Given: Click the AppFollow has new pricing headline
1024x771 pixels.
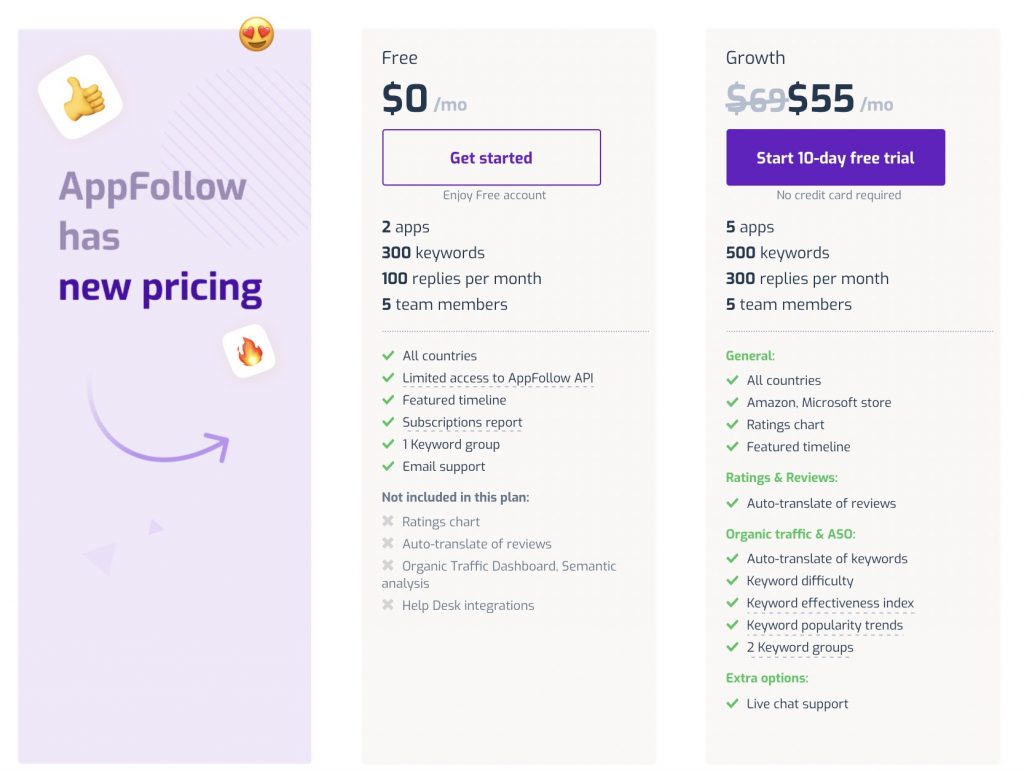Looking at the screenshot, I should (x=160, y=237).
